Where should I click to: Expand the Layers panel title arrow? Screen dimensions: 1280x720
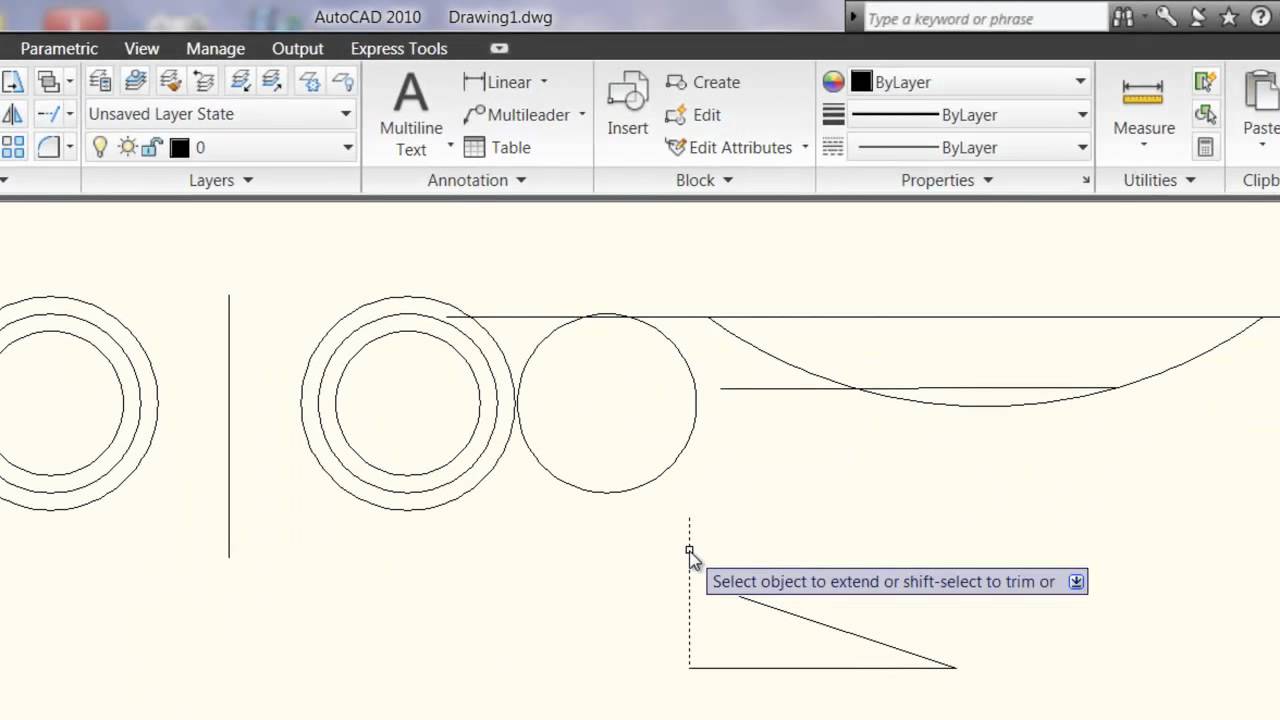tap(248, 180)
